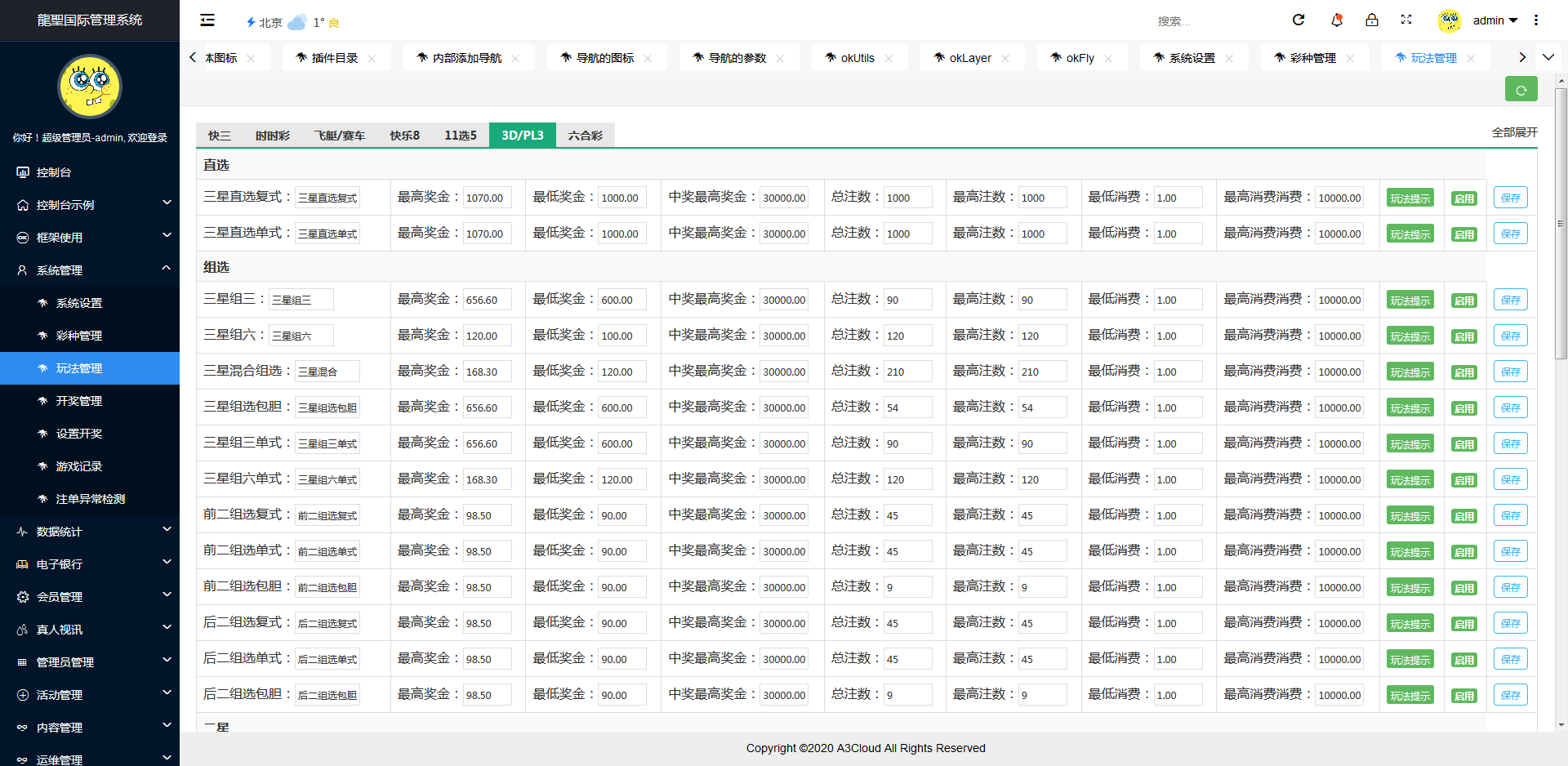
Task: Click the header 搜索 search field
Action: coord(1213,21)
